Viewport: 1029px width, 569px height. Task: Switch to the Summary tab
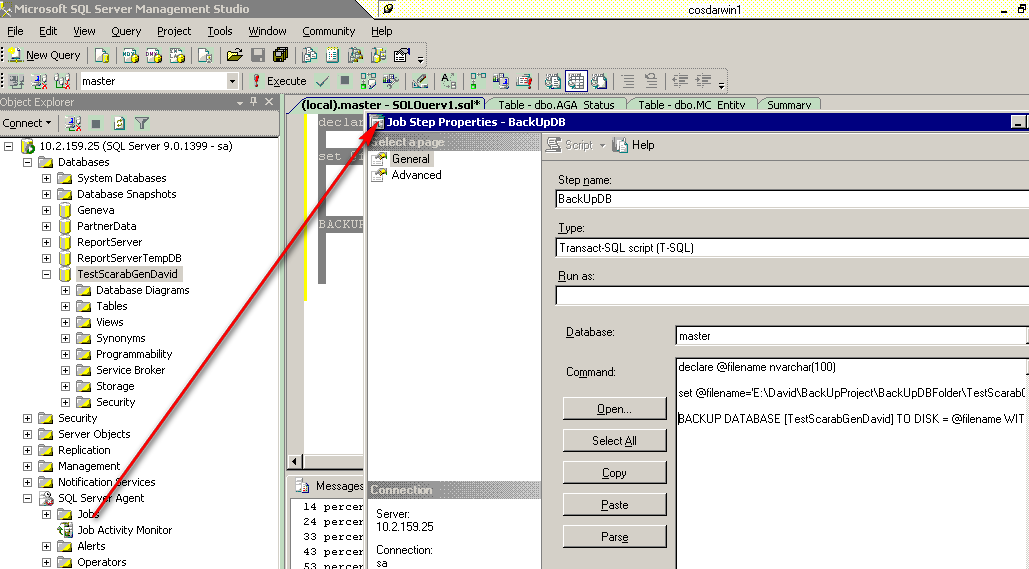[x=789, y=105]
